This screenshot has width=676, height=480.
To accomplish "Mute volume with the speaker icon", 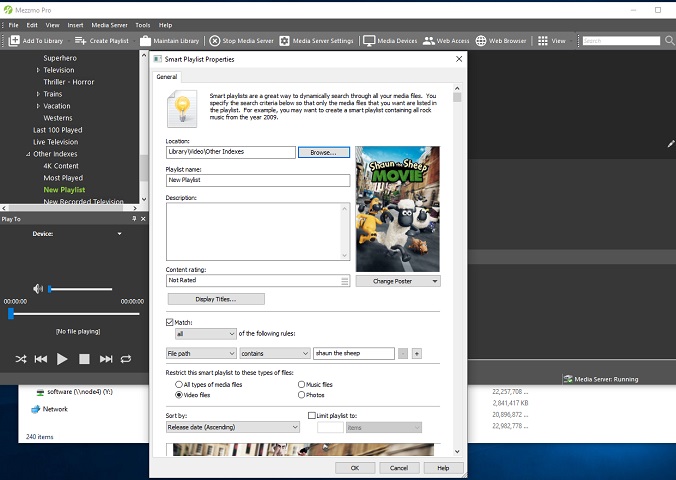I will [x=38, y=289].
